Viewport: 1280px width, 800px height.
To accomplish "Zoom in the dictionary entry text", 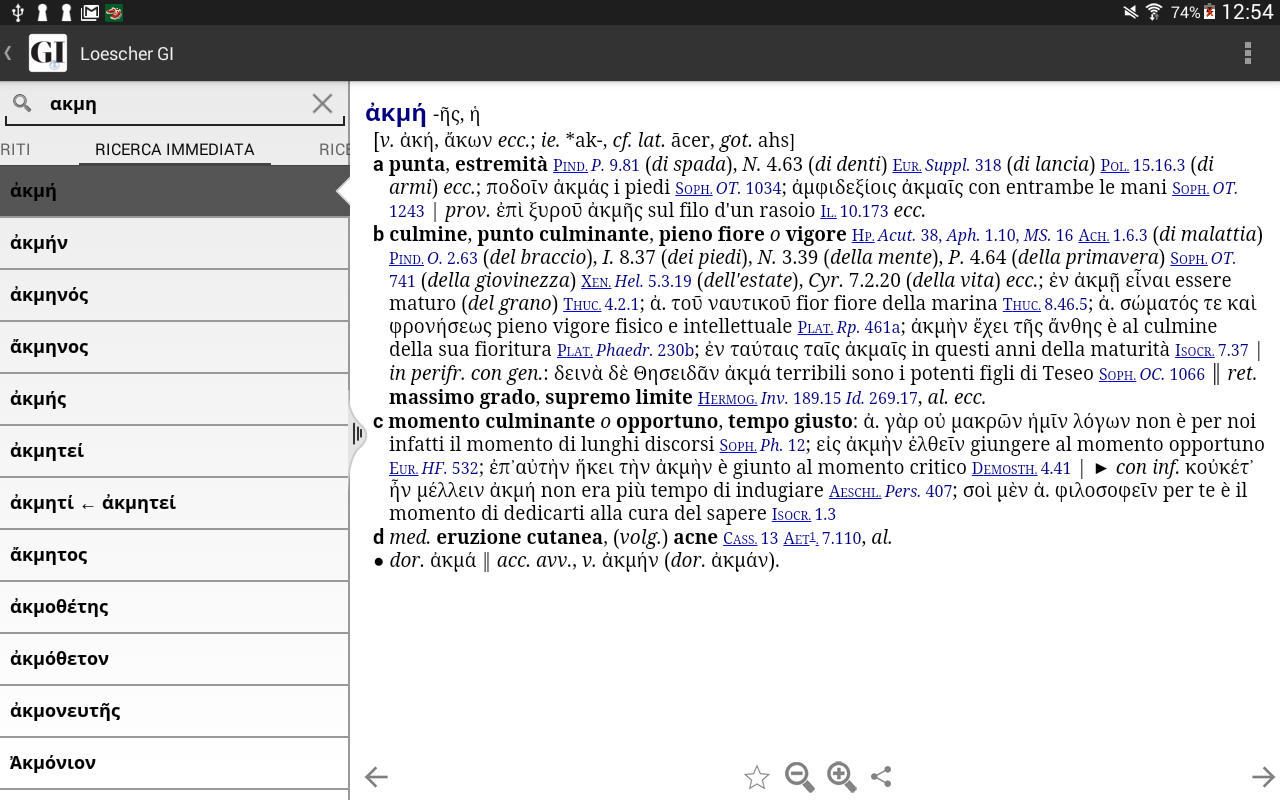I will [x=841, y=777].
